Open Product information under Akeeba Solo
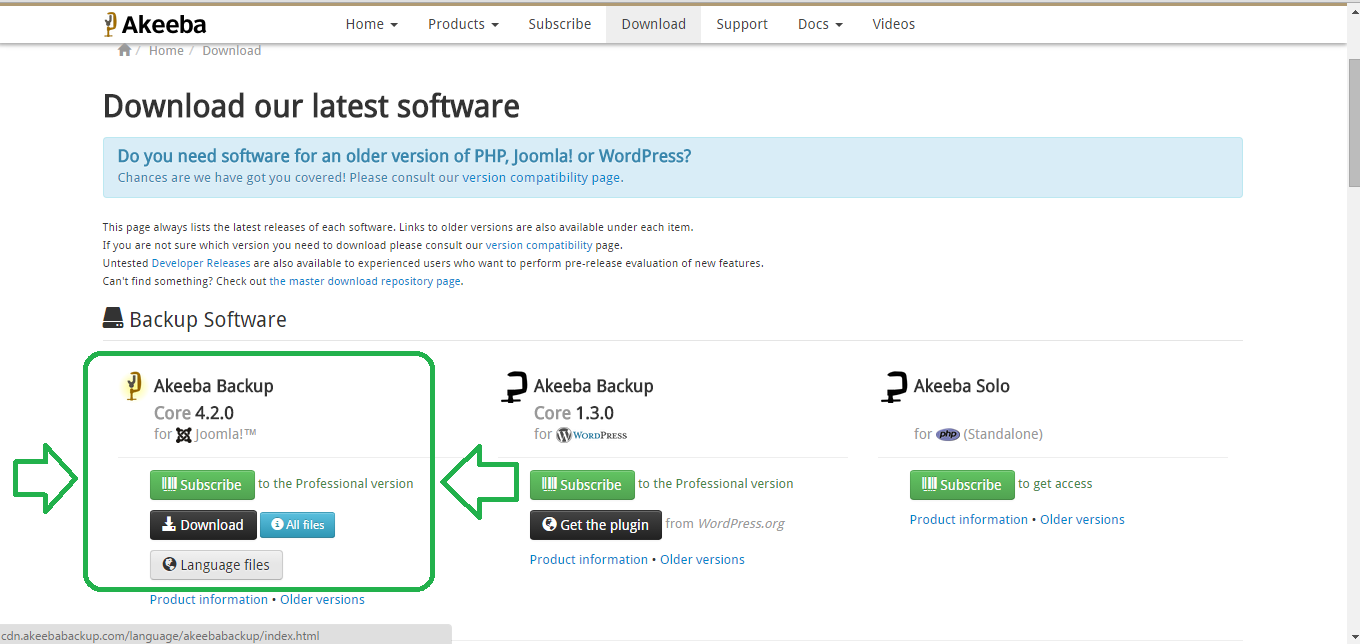1360x644 pixels. pos(969,520)
